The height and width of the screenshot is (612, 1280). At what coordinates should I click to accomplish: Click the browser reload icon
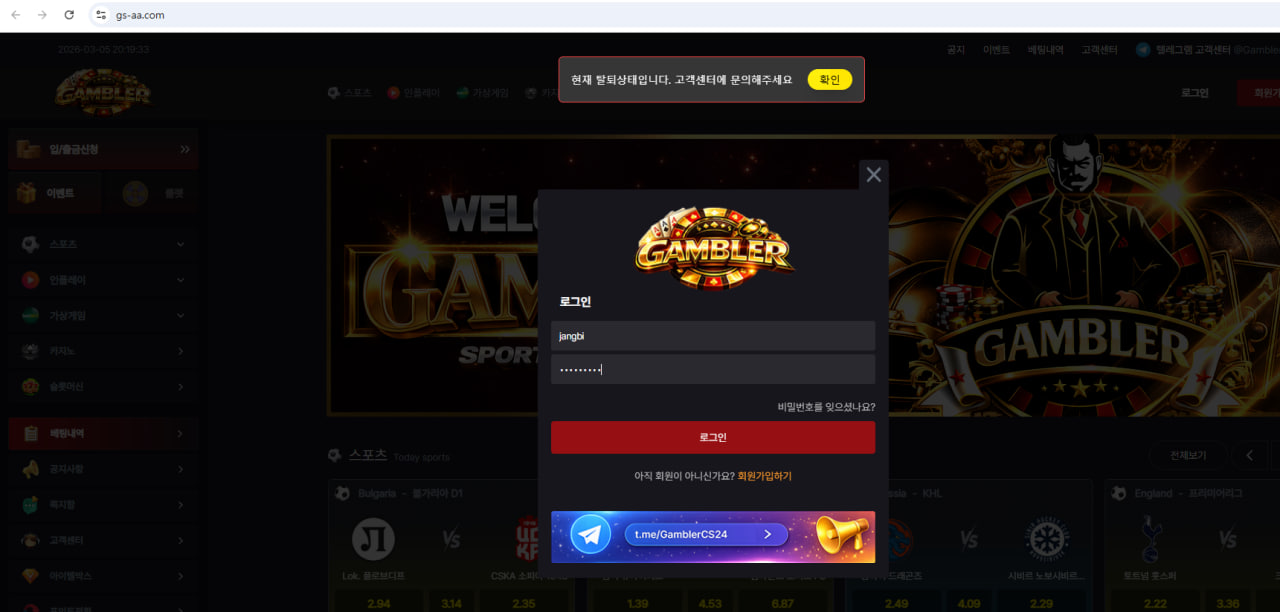point(69,15)
